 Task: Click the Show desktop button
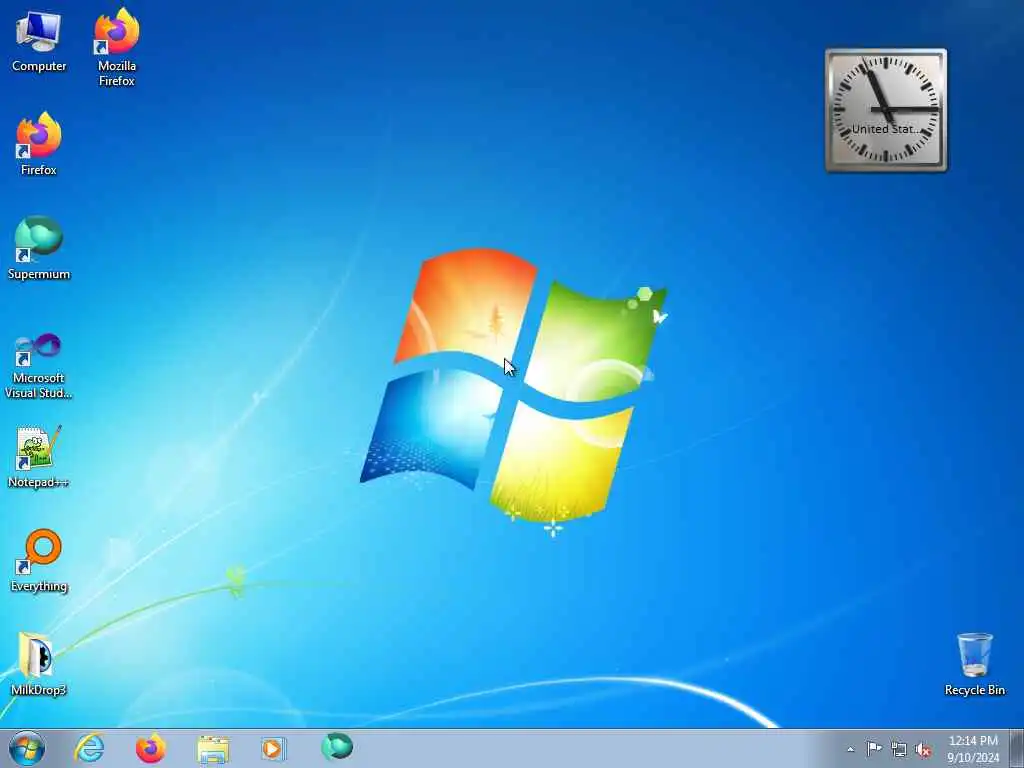(x=1016, y=748)
